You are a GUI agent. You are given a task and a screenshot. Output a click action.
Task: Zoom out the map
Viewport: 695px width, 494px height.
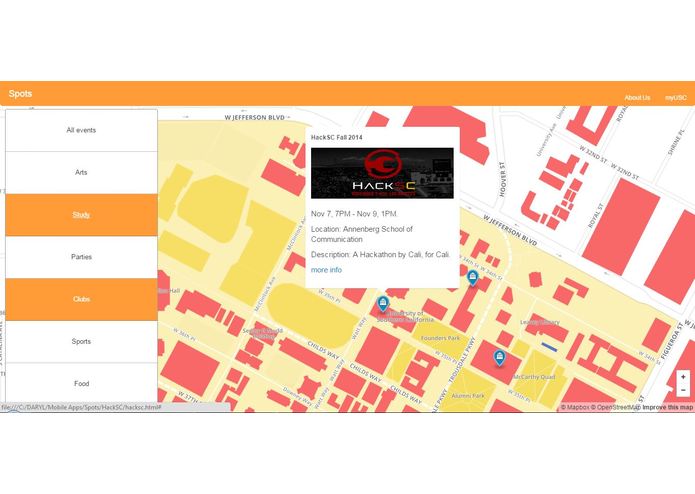pyautogui.click(x=683, y=390)
